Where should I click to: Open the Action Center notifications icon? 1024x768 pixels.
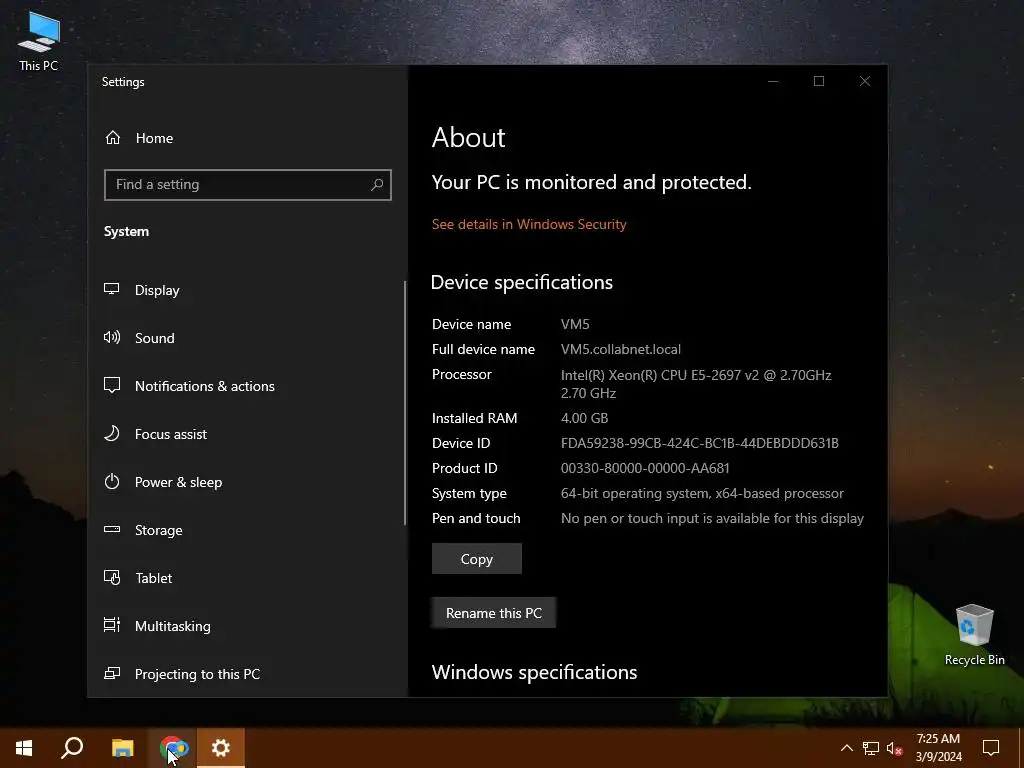[x=991, y=748]
